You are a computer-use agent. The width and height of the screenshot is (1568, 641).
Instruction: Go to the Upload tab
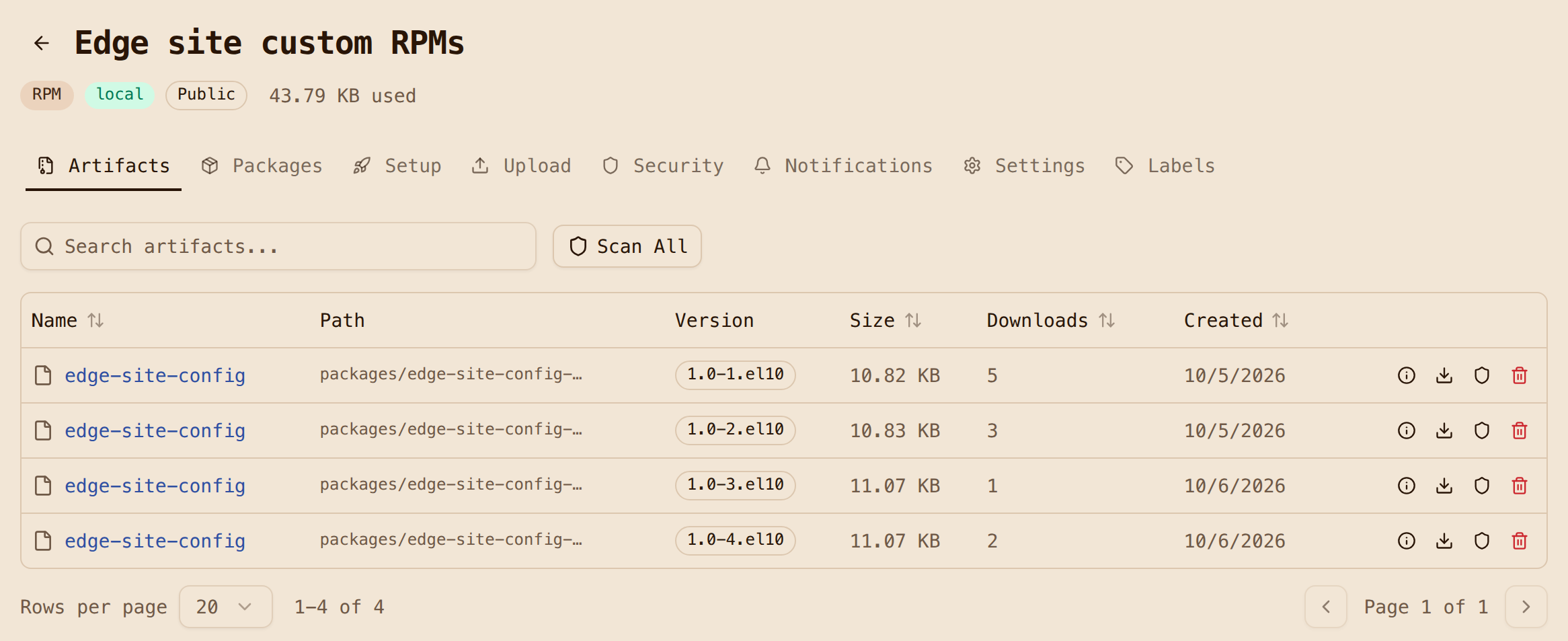click(x=522, y=166)
